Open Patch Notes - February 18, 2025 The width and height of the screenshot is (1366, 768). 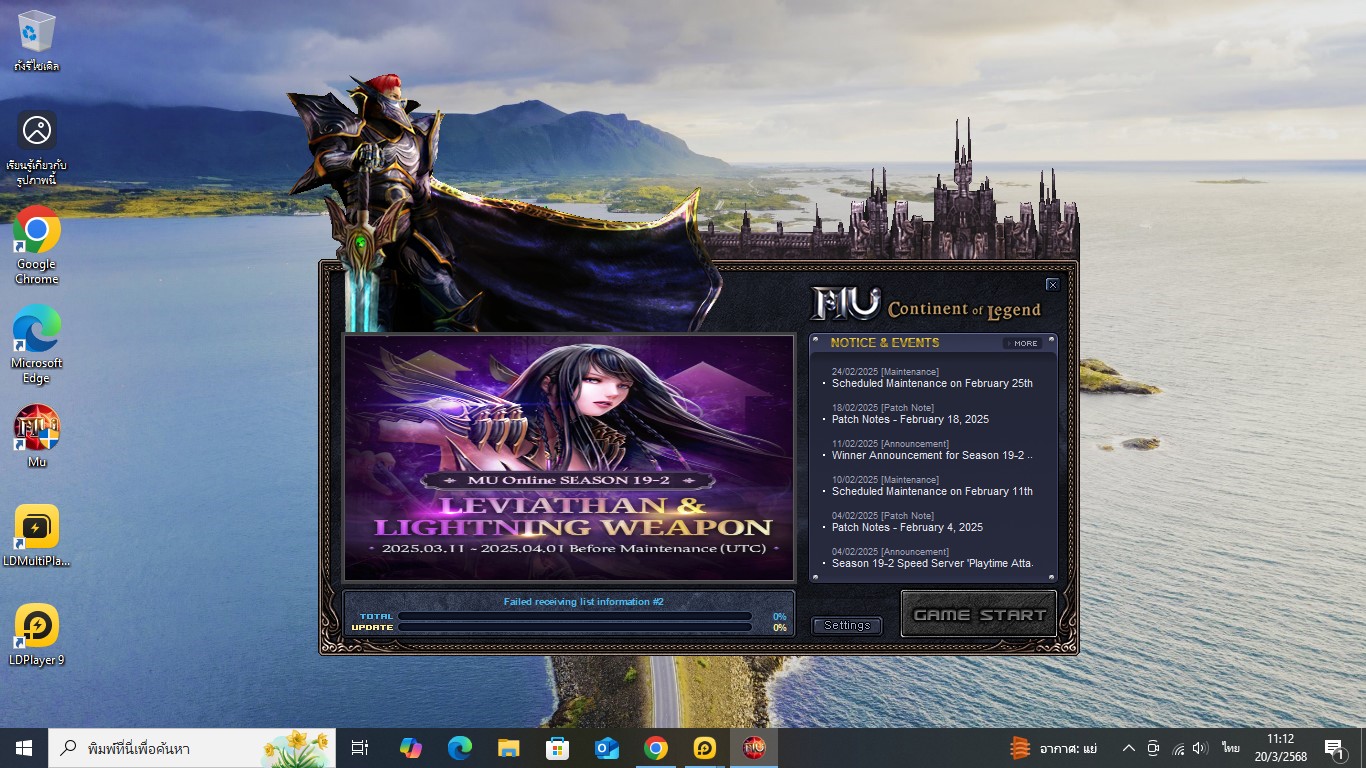pyautogui.click(x=910, y=419)
